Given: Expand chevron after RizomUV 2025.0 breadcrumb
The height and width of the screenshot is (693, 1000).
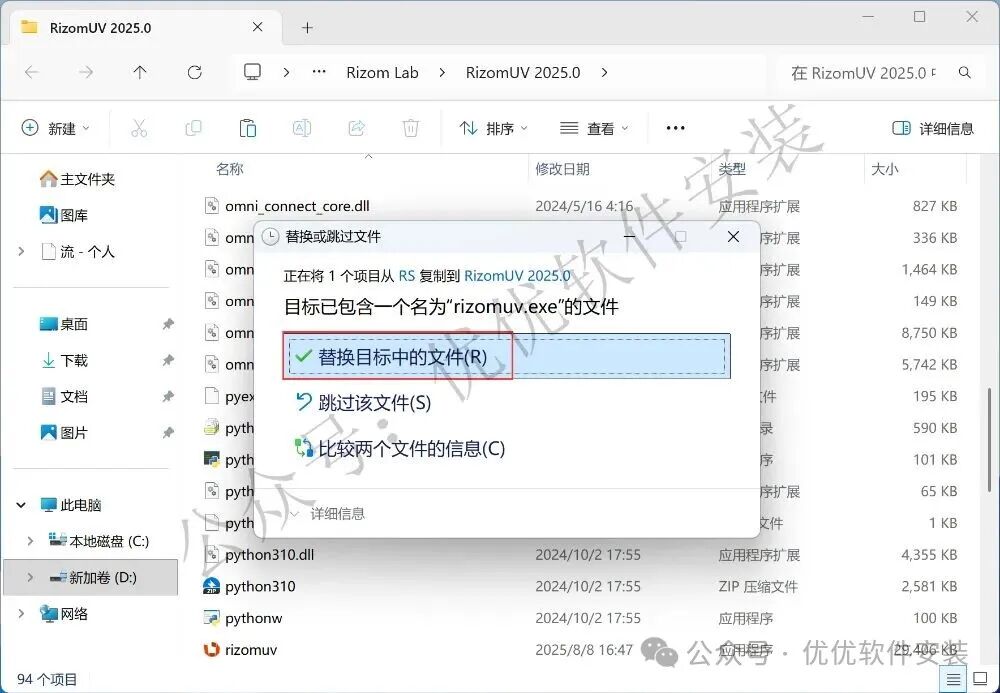Looking at the screenshot, I should click(604, 73).
